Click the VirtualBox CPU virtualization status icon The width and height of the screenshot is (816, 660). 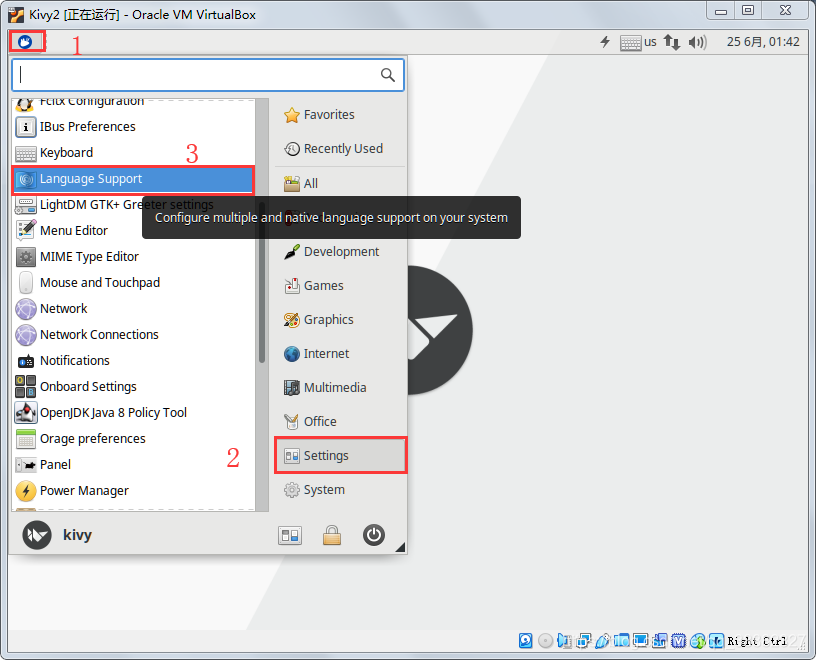[679, 641]
